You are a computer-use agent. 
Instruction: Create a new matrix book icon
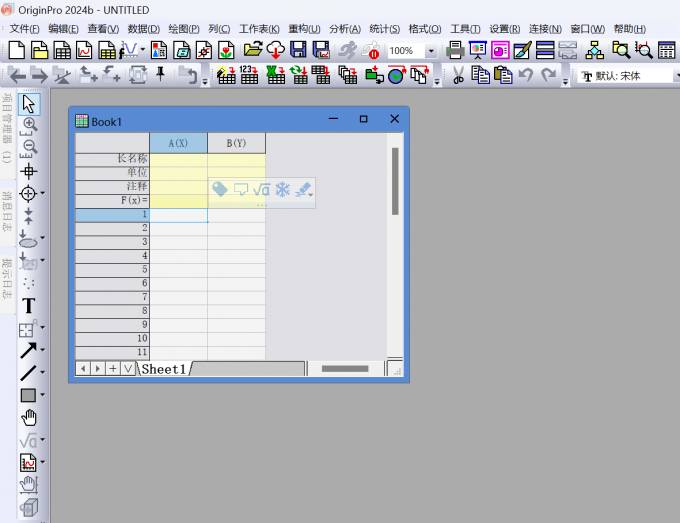[x=107, y=50]
